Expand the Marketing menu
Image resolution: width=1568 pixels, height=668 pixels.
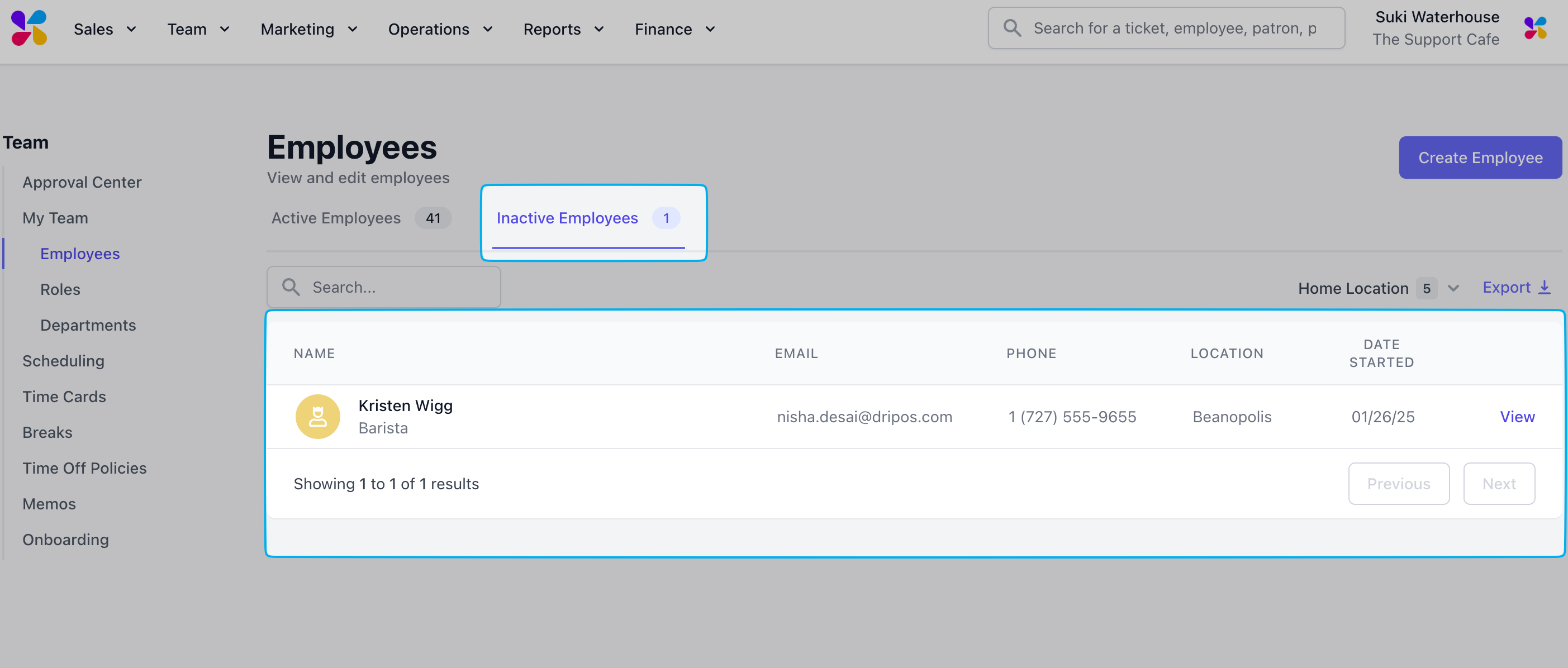pos(309,28)
